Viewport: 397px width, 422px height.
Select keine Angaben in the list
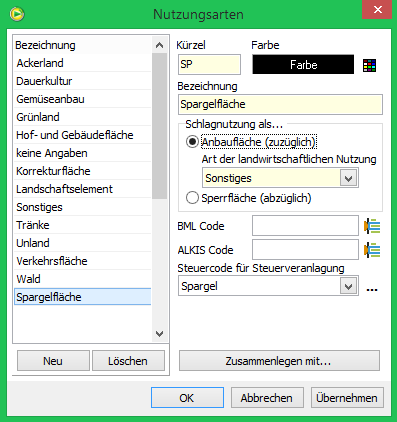pos(82,153)
